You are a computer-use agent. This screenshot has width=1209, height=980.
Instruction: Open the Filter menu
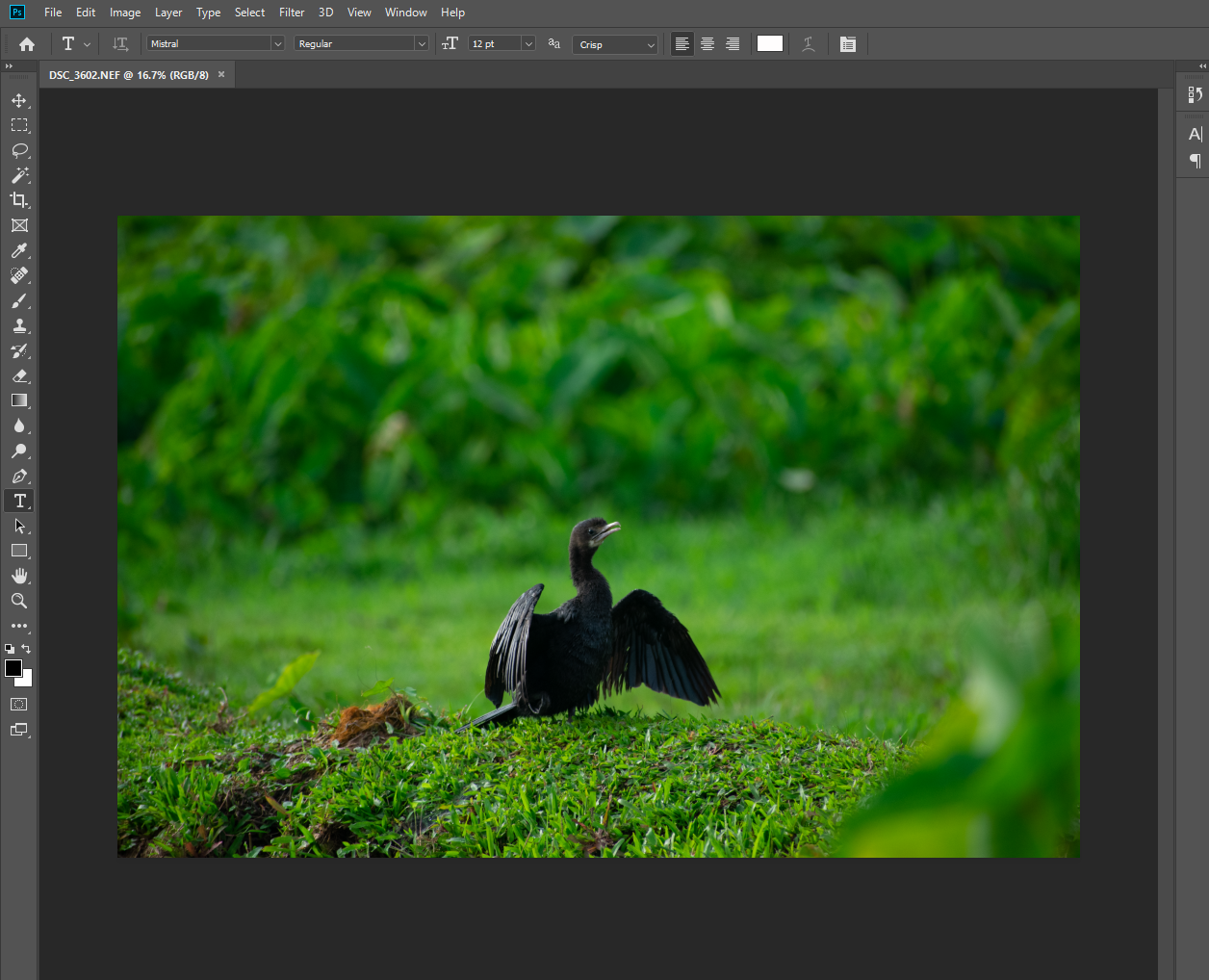pyautogui.click(x=292, y=13)
